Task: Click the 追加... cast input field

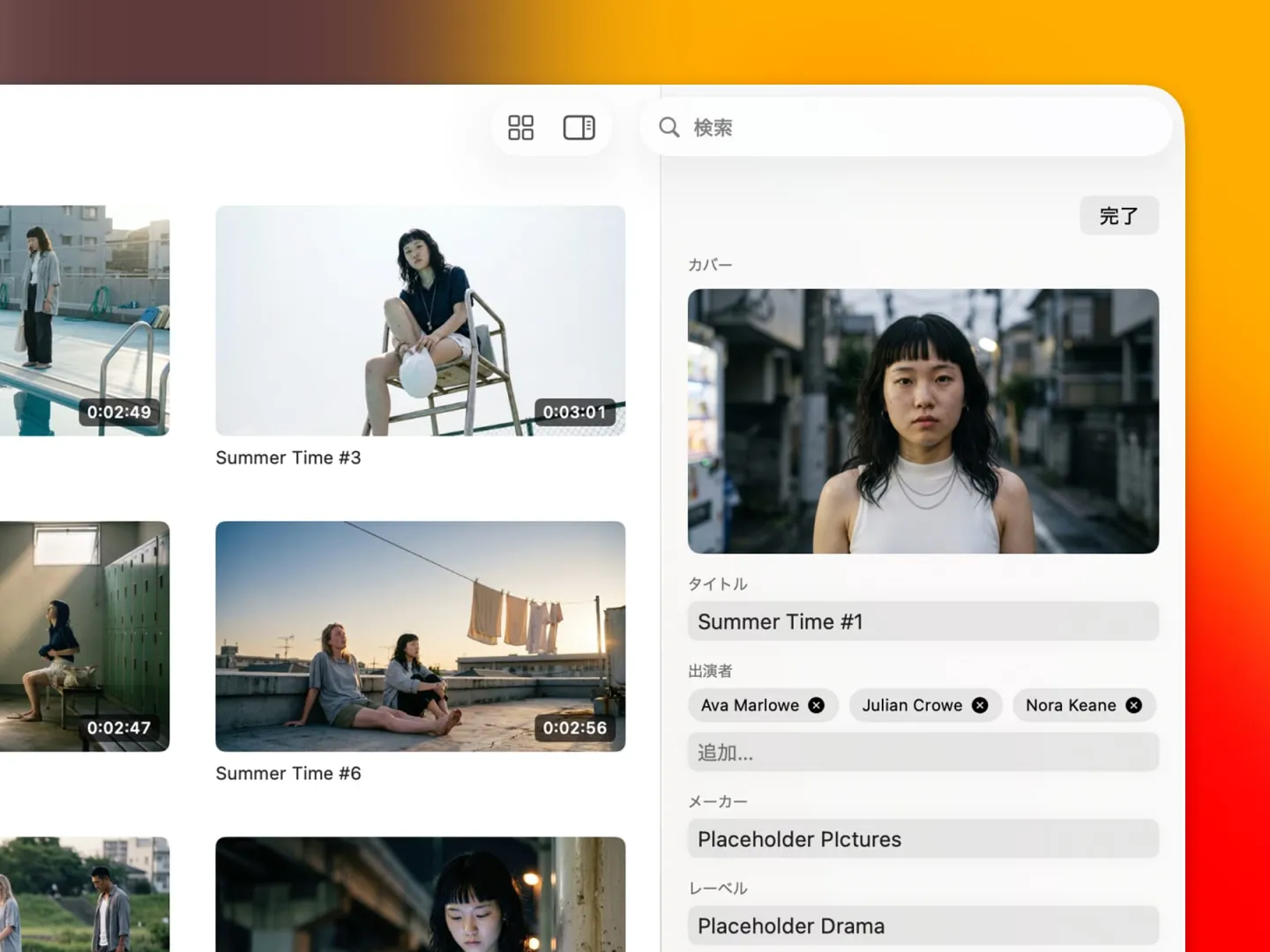Action: [923, 753]
